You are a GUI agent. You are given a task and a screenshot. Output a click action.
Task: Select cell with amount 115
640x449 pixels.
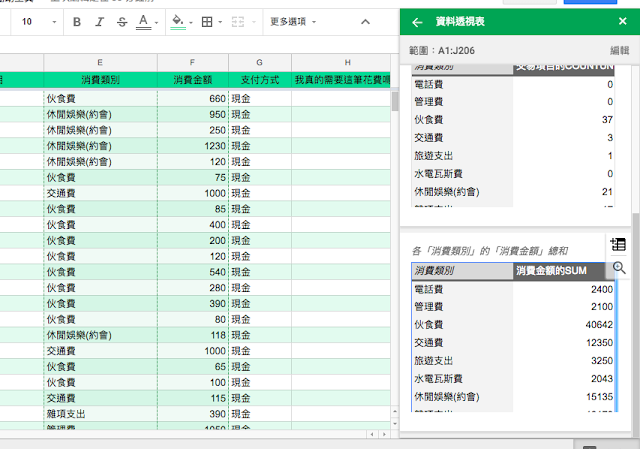(193, 398)
